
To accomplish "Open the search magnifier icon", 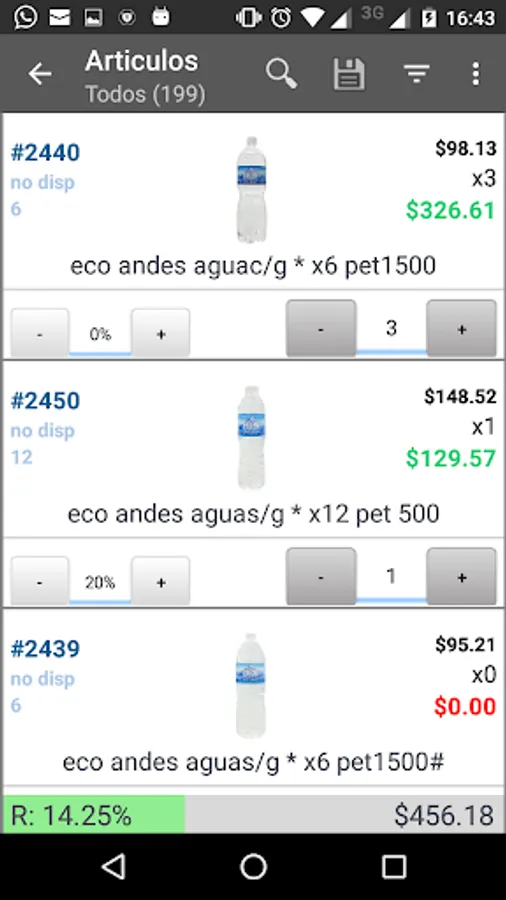I will click(281, 74).
